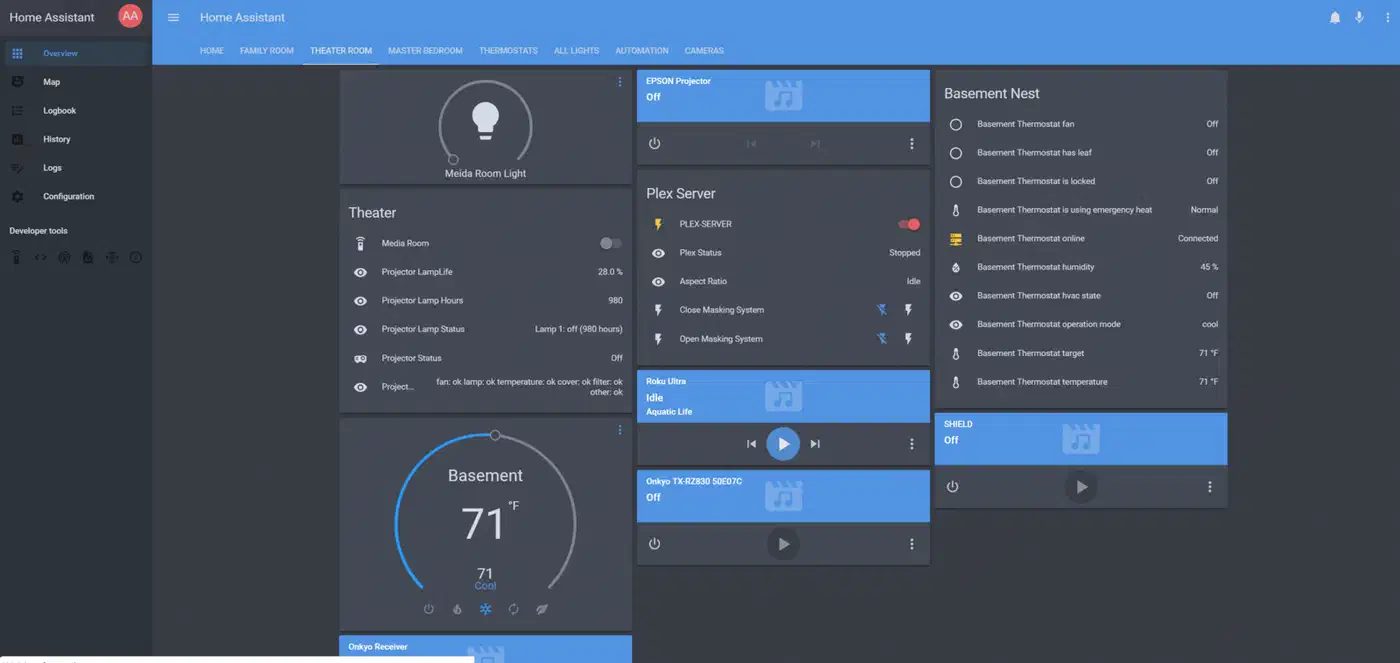Click the eco leaf mode icon

pyautogui.click(x=541, y=609)
